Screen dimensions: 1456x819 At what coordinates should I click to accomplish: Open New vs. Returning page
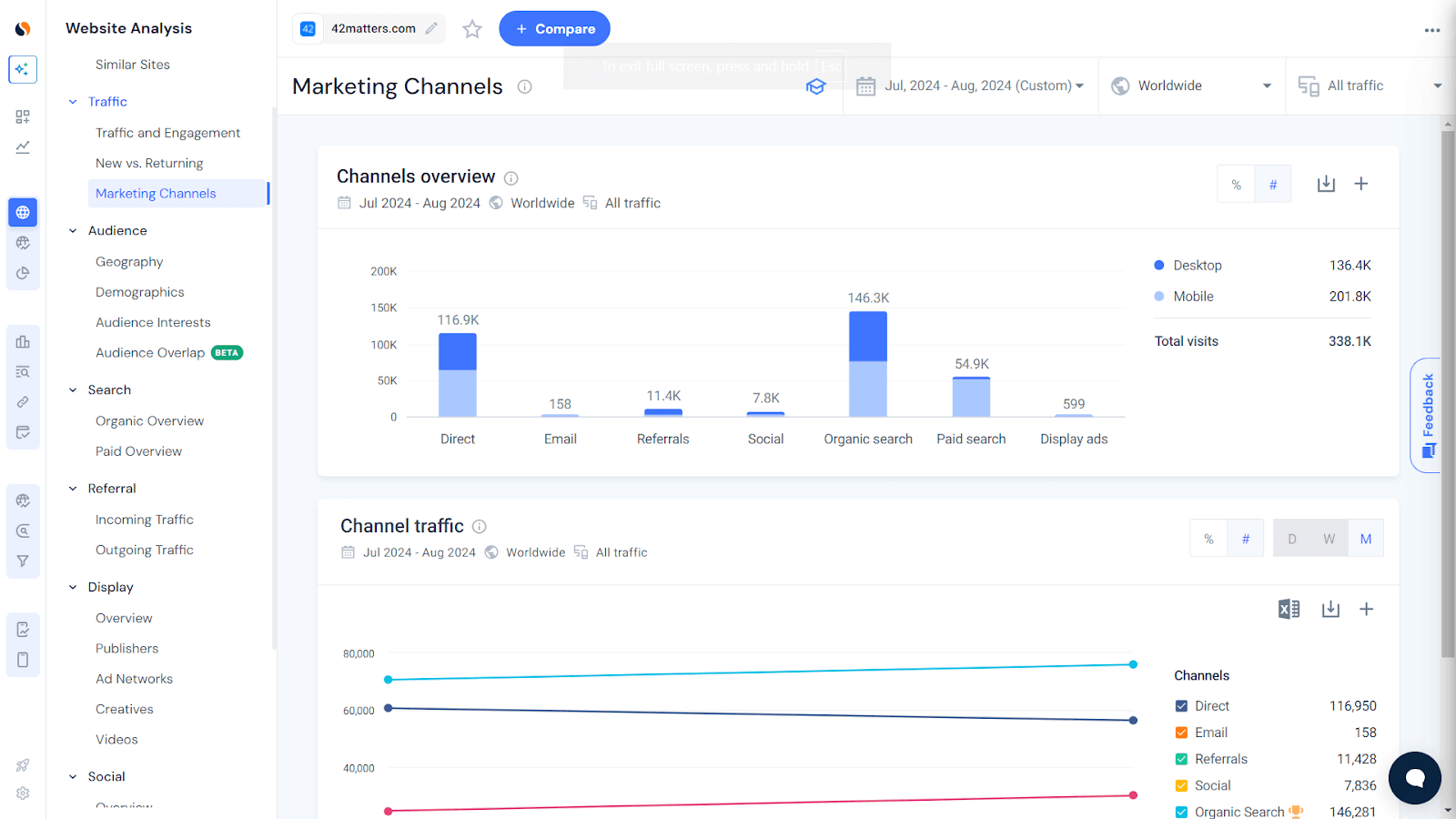click(149, 163)
